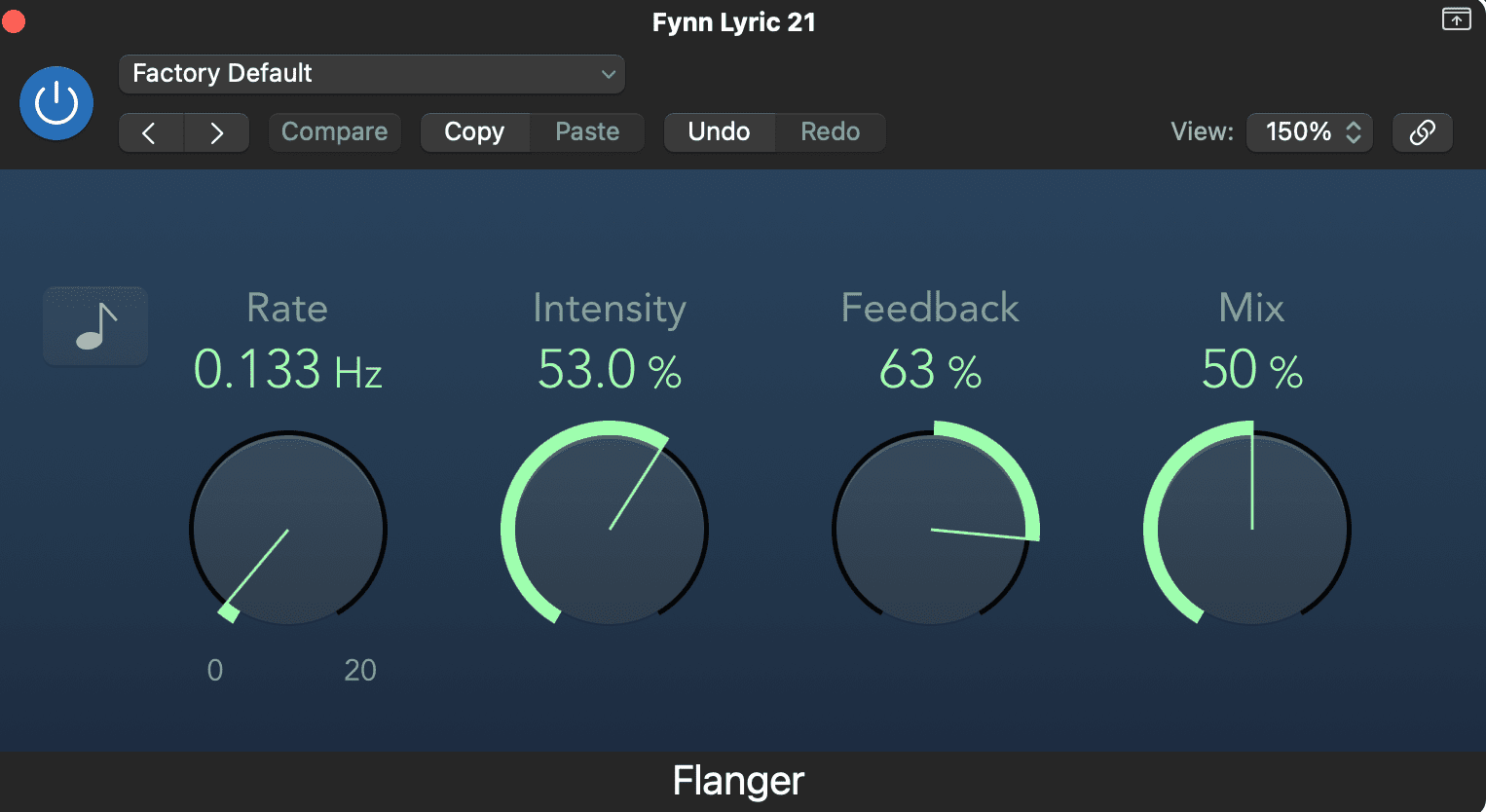Viewport: 1486px width, 812px height.
Task: Click the Mix knob
Action: [x=1252, y=530]
